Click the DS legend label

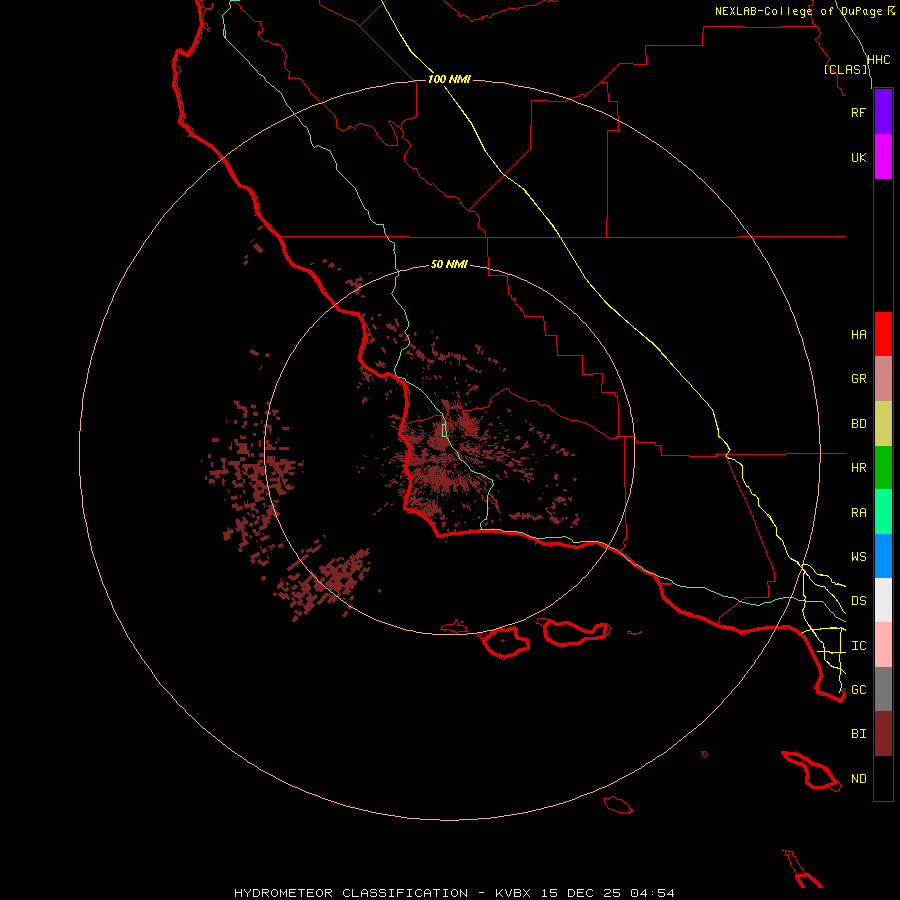pyautogui.click(x=858, y=601)
